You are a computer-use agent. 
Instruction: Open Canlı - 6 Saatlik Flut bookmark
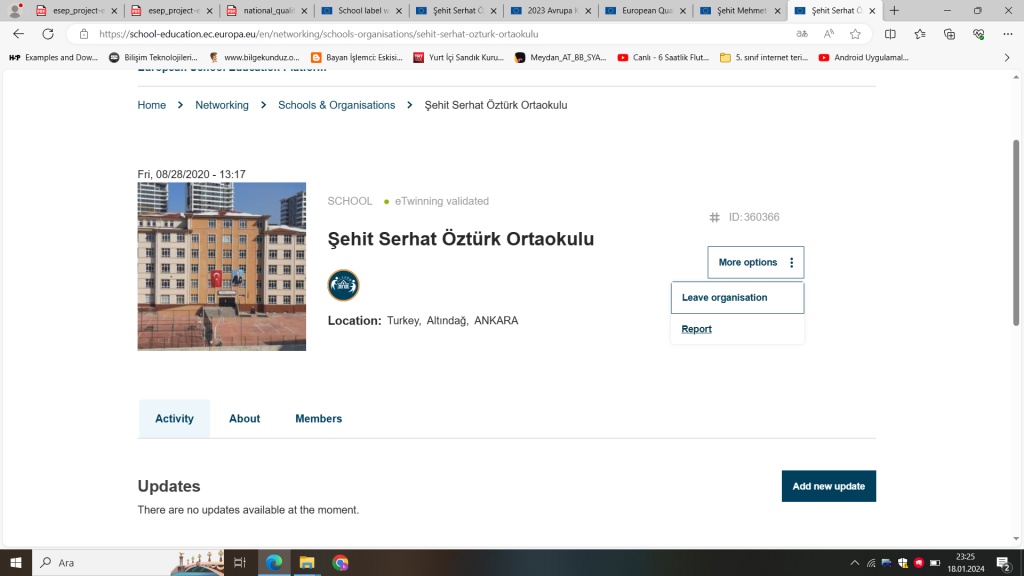click(663, 57)
